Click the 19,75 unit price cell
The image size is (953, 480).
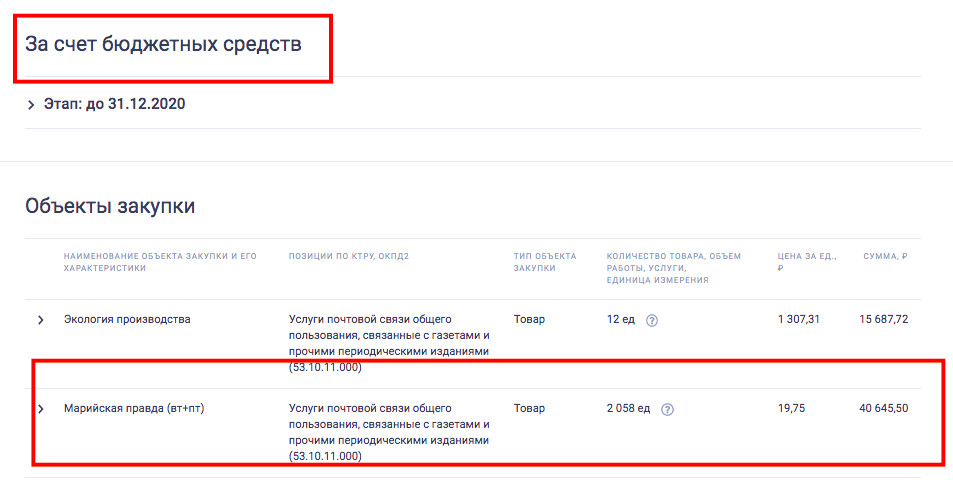point(791,408)
